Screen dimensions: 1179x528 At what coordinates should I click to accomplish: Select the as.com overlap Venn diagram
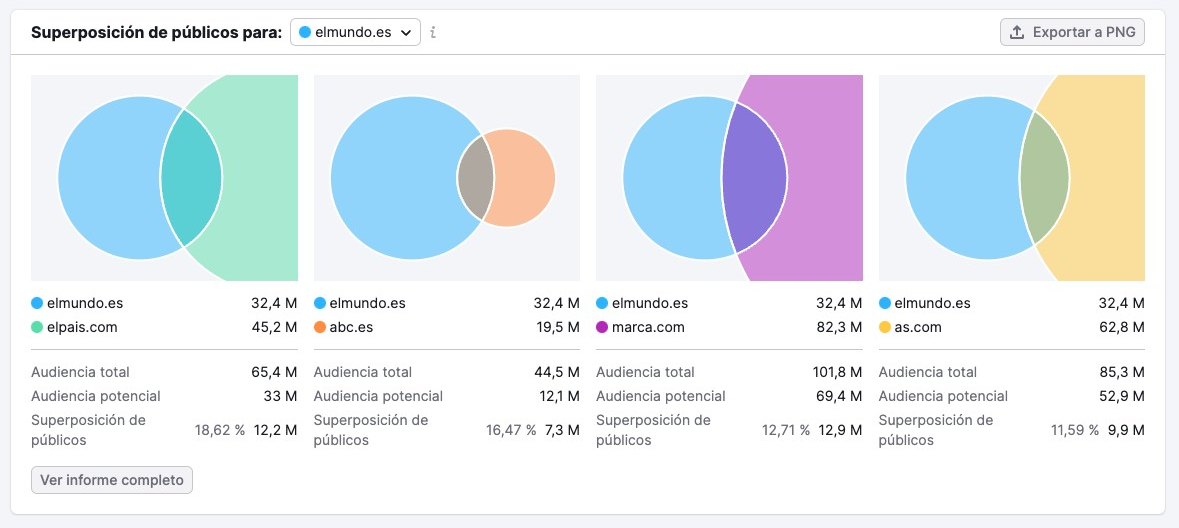pos(1011,178)
